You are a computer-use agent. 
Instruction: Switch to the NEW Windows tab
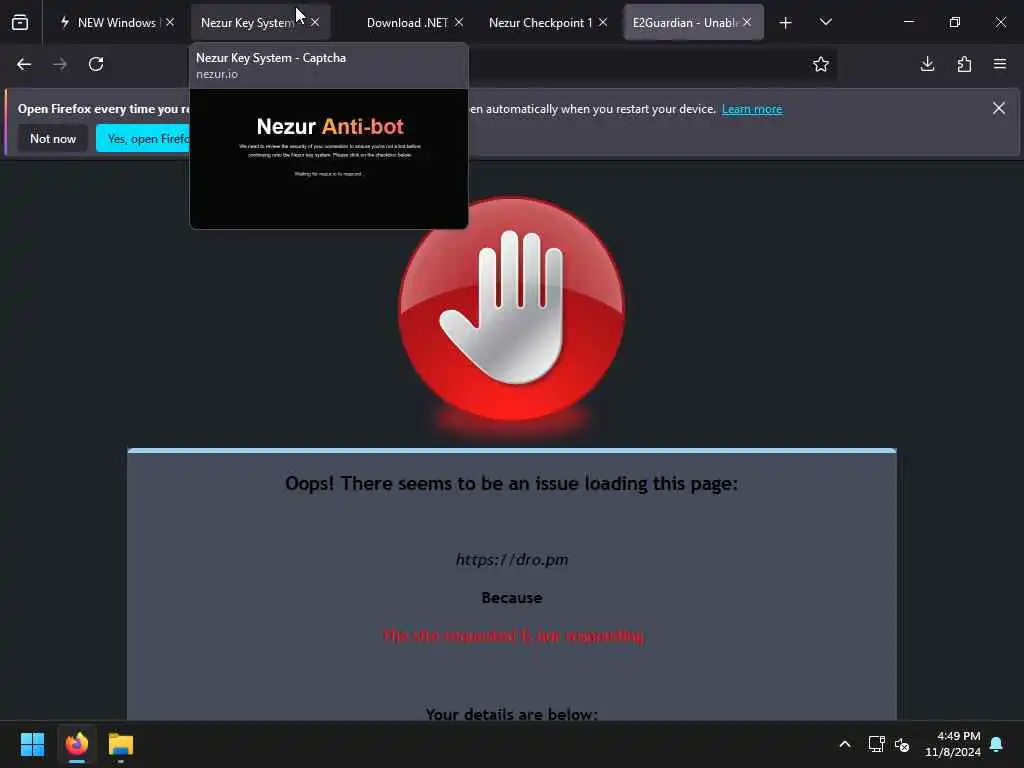tap(116, 22)
